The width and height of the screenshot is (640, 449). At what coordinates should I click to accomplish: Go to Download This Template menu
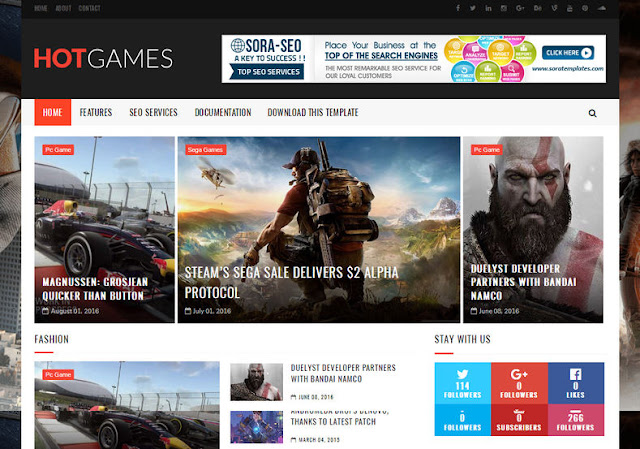[x=313, y=112]
